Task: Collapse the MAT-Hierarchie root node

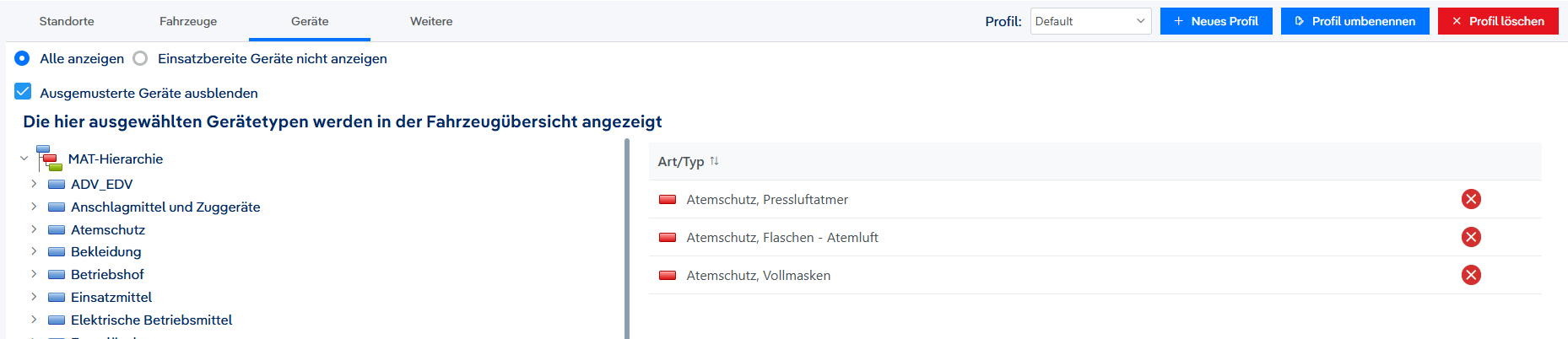Action: (24, 159)
